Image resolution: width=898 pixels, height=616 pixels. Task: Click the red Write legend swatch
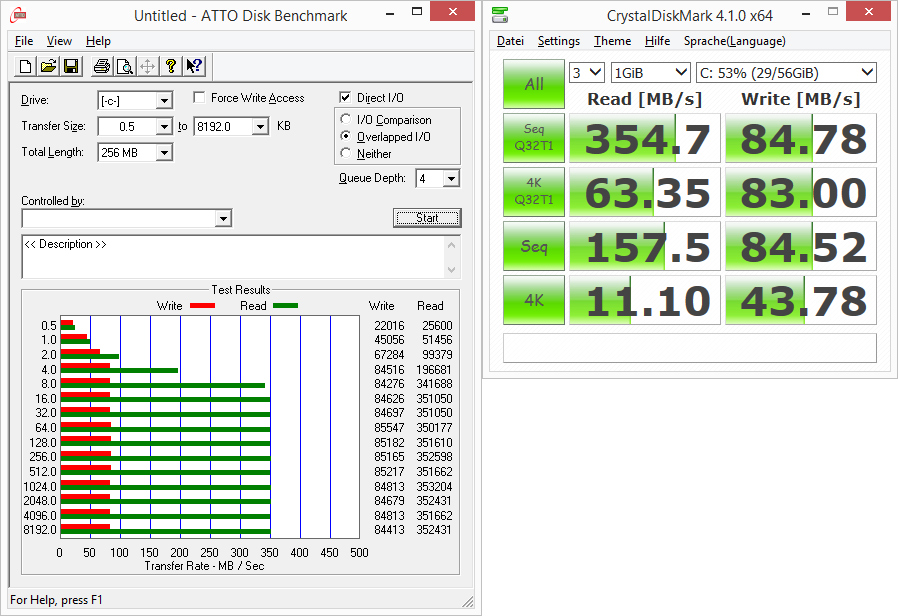[202, 306]
